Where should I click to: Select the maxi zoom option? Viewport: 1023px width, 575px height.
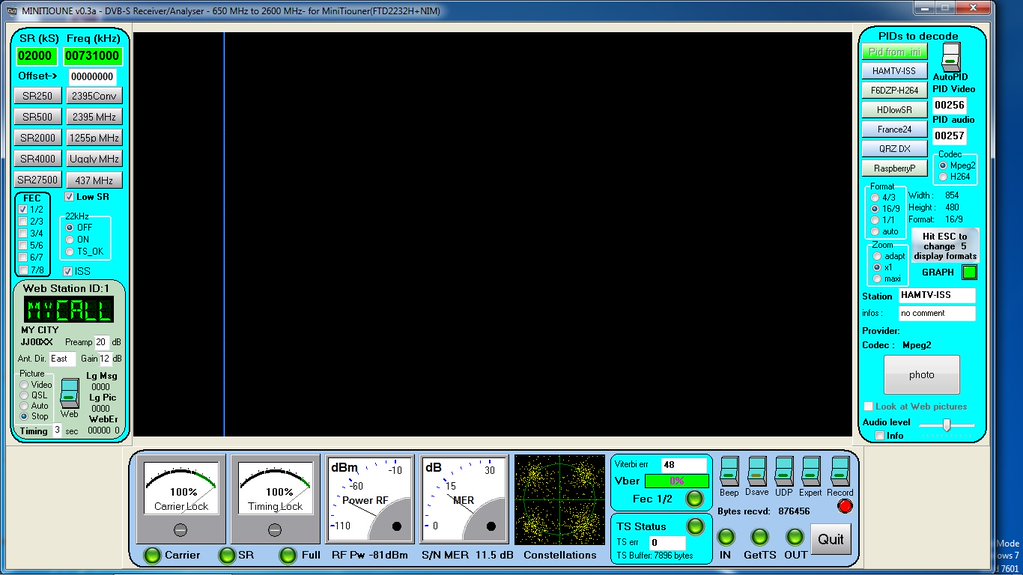click(x=878, y=279)
